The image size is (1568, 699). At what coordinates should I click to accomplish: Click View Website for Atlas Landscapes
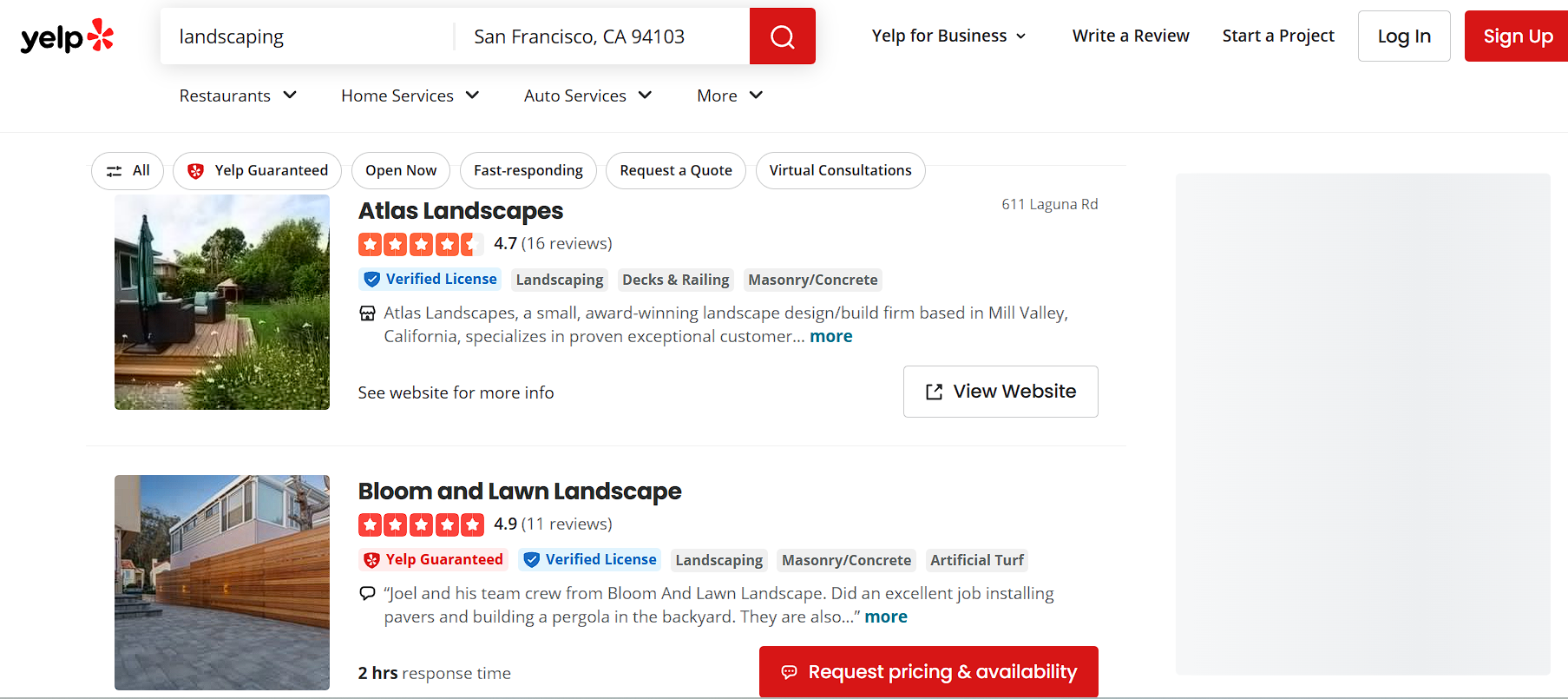tap(1001, 392)
